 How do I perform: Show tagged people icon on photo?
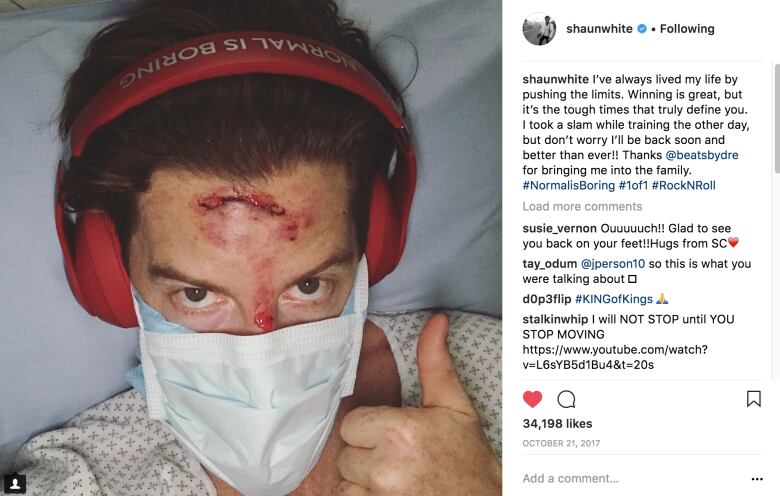pyautogui.click(x=15, y=483)
